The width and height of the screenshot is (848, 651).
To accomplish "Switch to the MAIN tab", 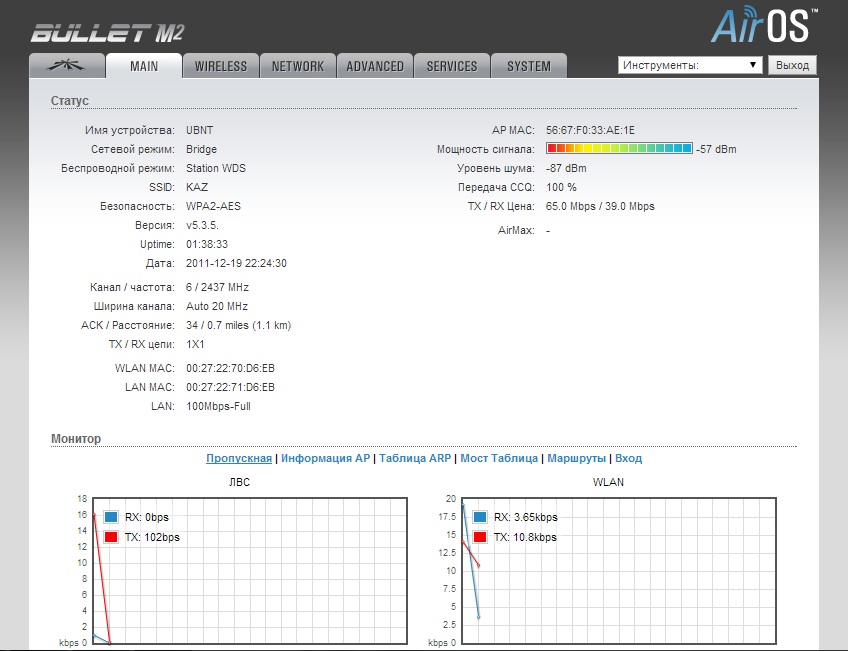I will [x=144, y=66].
